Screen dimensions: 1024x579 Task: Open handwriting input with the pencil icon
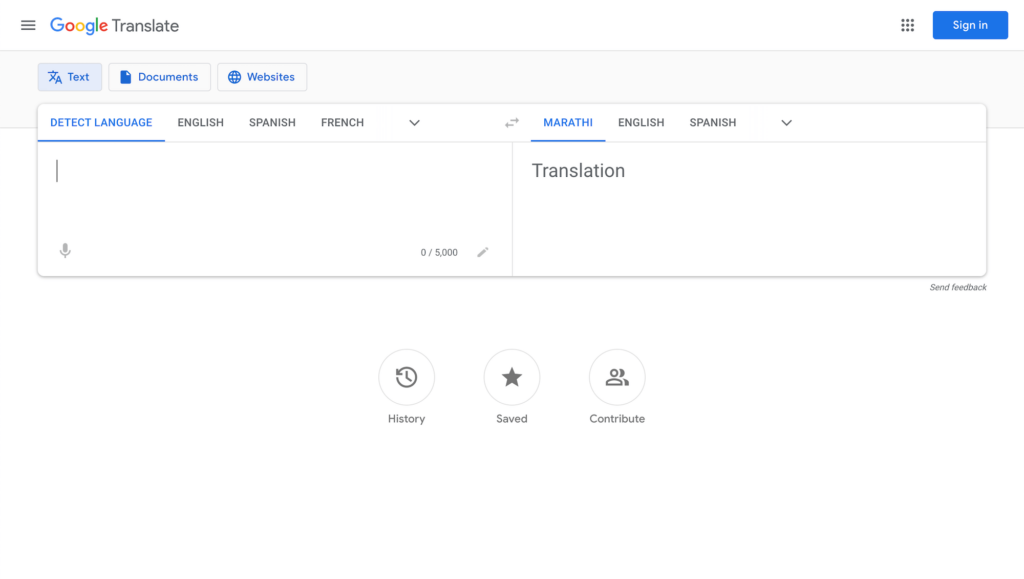click(x=483, y=252)
